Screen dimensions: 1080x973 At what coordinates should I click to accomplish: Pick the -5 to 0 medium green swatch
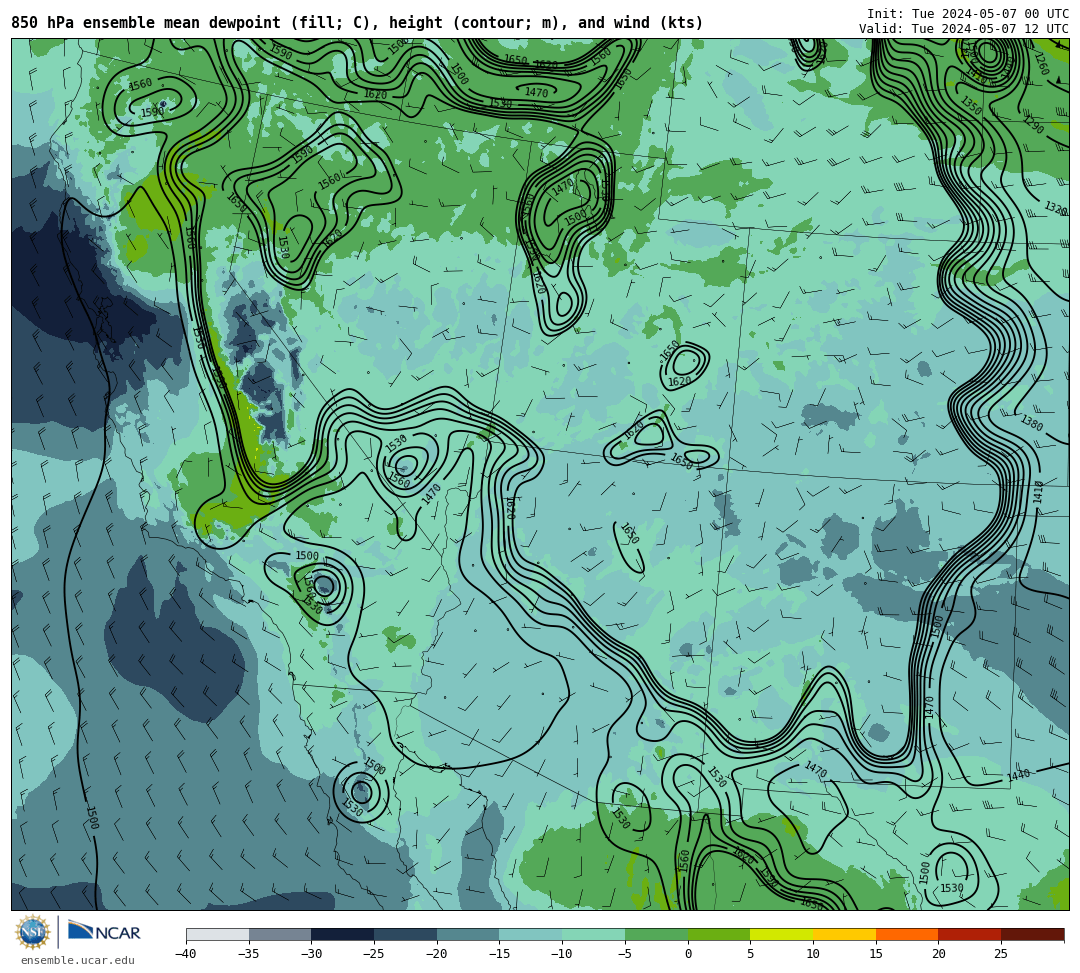click(656, 934)
